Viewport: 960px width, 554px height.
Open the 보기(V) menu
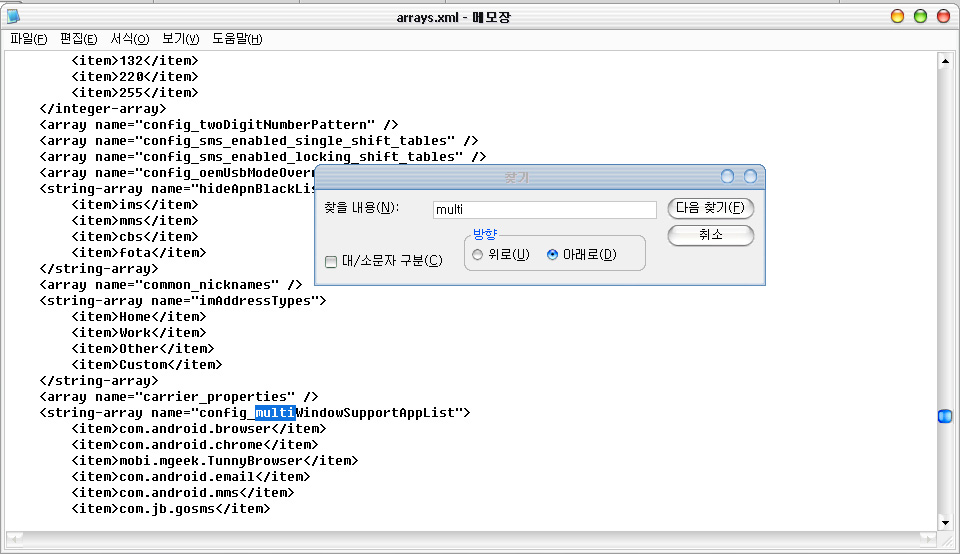pos(181,39)
